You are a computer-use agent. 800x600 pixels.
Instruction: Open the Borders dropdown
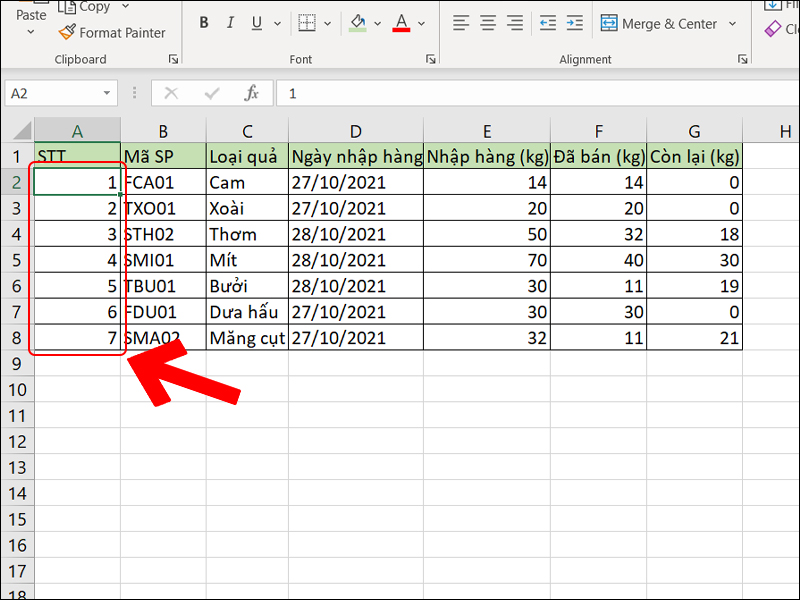click(x=326, y=23)
